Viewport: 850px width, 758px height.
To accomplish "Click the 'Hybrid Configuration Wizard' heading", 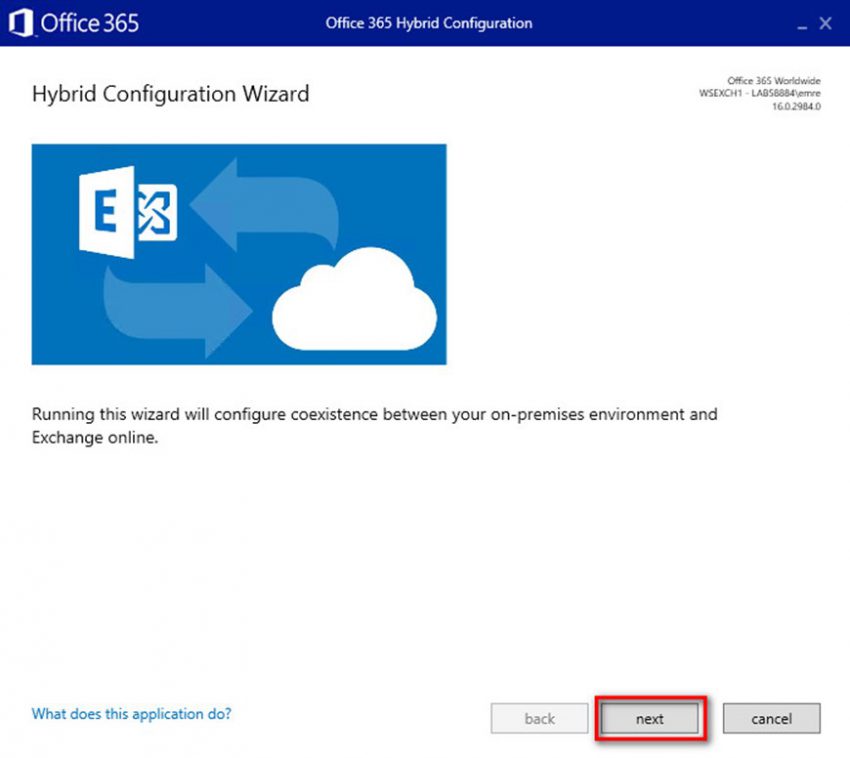I will [171, 94].
